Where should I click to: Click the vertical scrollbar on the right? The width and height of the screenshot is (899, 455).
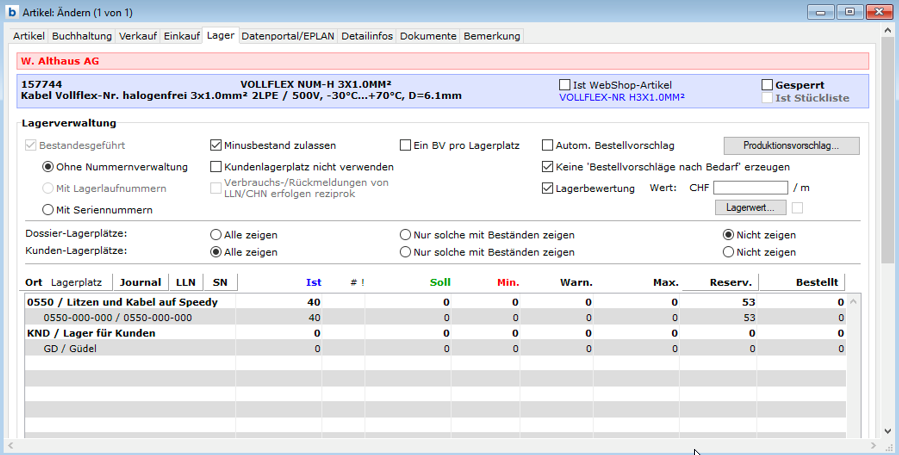[x=888, y=200]
